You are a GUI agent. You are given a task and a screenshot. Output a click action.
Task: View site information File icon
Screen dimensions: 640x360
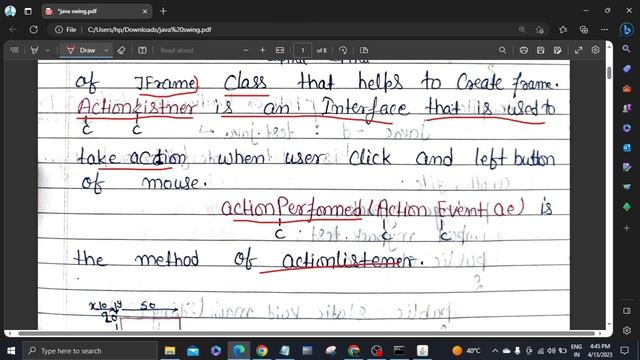65,29
